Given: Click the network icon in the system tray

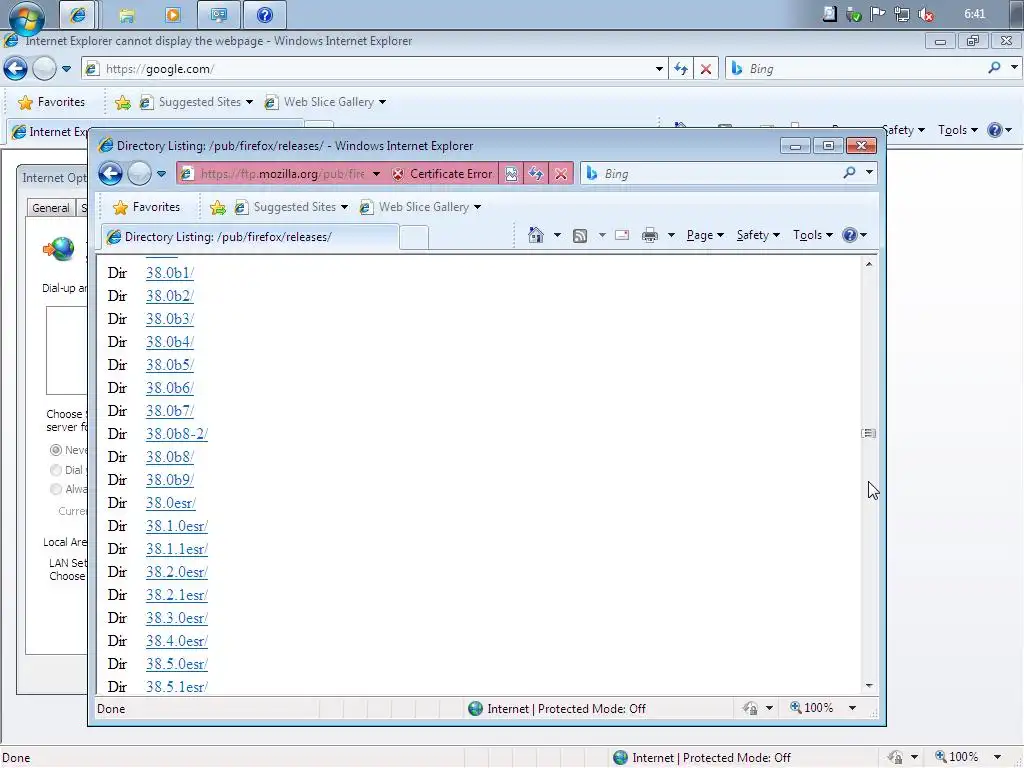Looking at the screenshot, I should coord(902,14).
